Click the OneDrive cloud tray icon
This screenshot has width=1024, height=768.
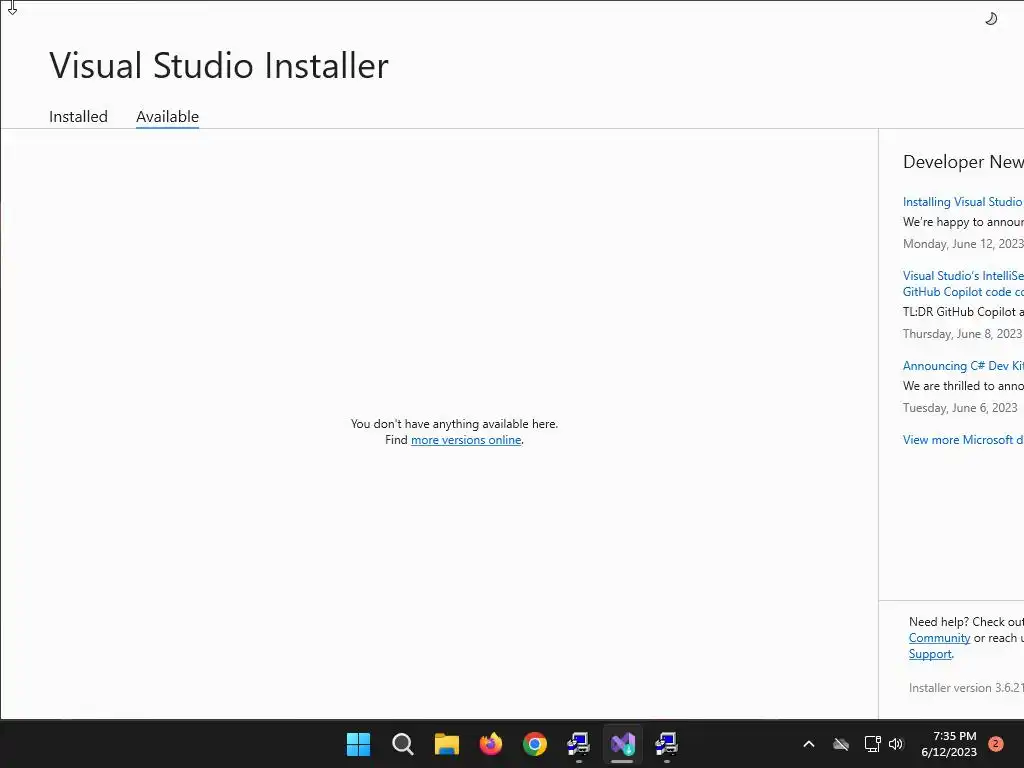coord(841,744)
